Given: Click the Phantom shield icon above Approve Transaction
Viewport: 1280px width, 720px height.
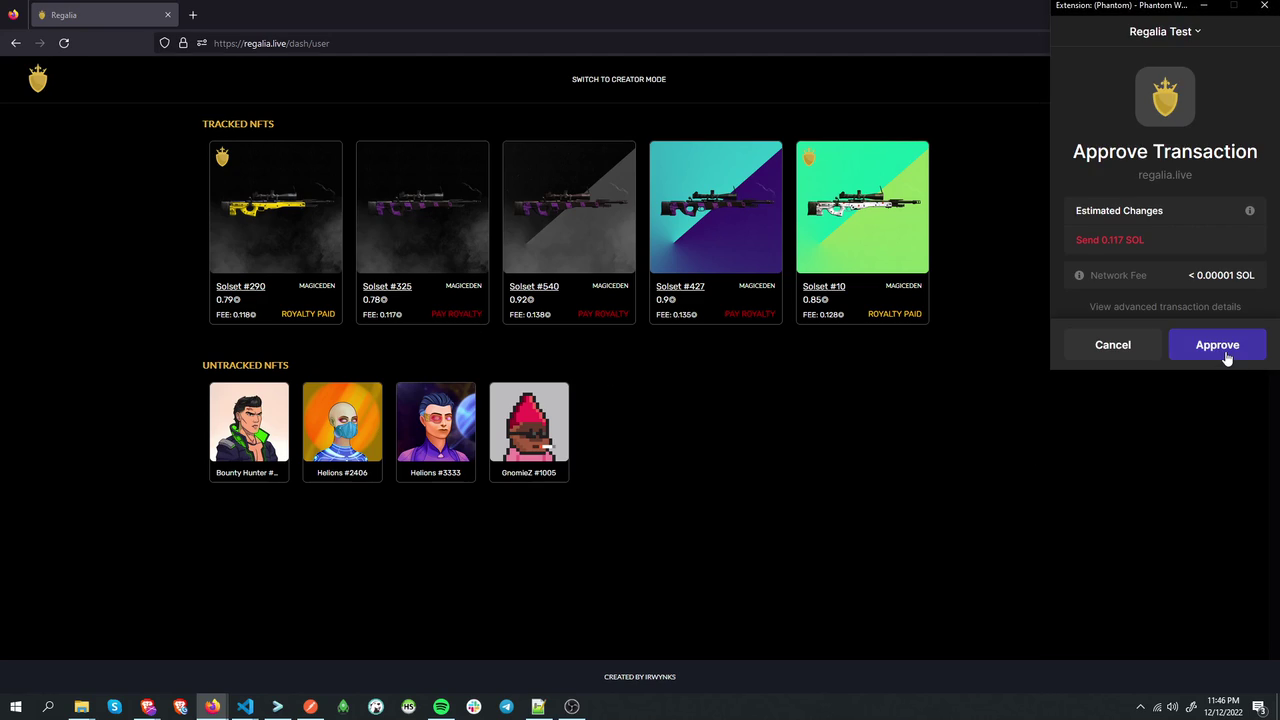Looking at the screenshot, I should point(1165,96).
